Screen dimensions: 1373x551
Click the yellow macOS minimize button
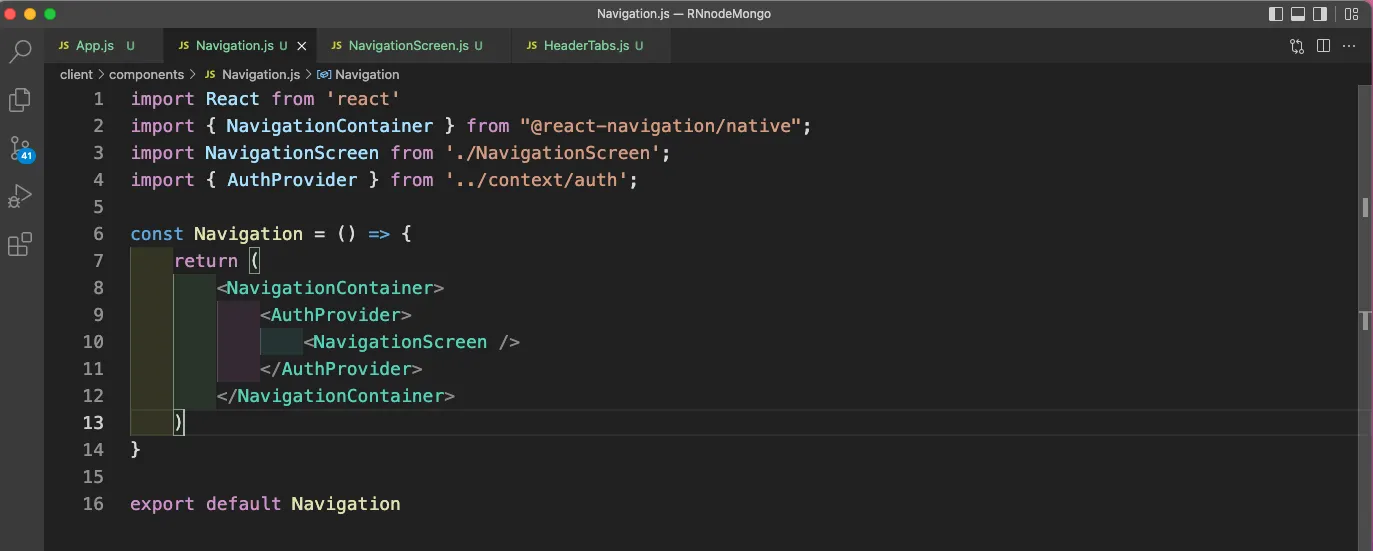pyautogui.click(x=30, y=14)
